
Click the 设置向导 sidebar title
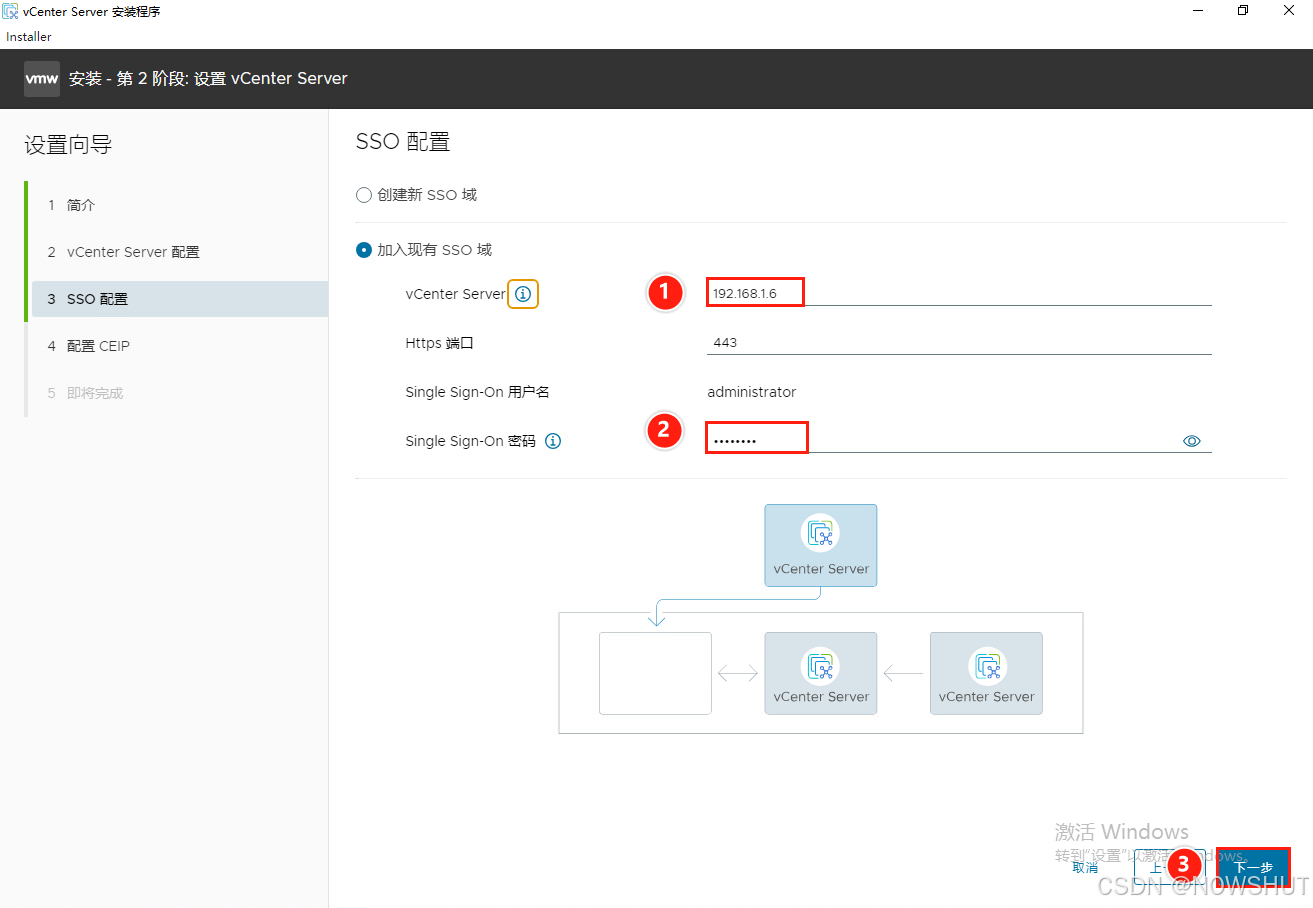68,145
